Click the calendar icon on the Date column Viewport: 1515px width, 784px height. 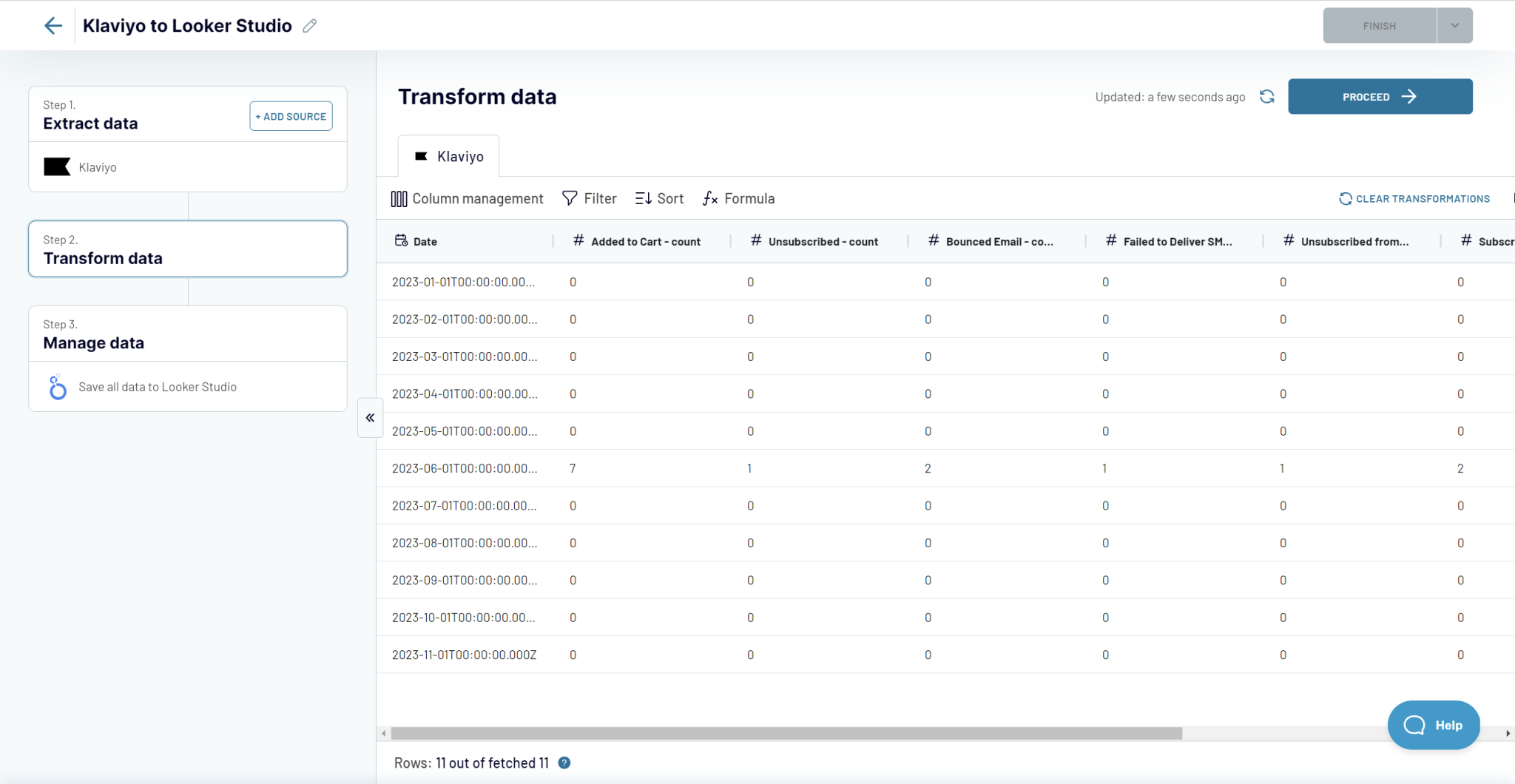[x=402, y=240]
